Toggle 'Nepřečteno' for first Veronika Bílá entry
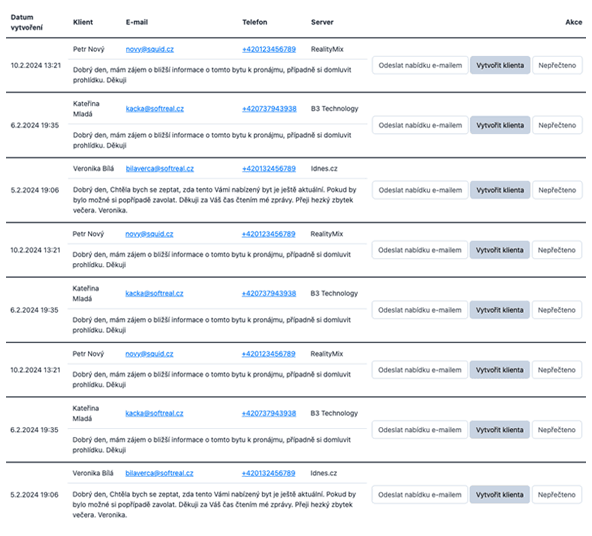592x536 pixels. click(557, 190)
